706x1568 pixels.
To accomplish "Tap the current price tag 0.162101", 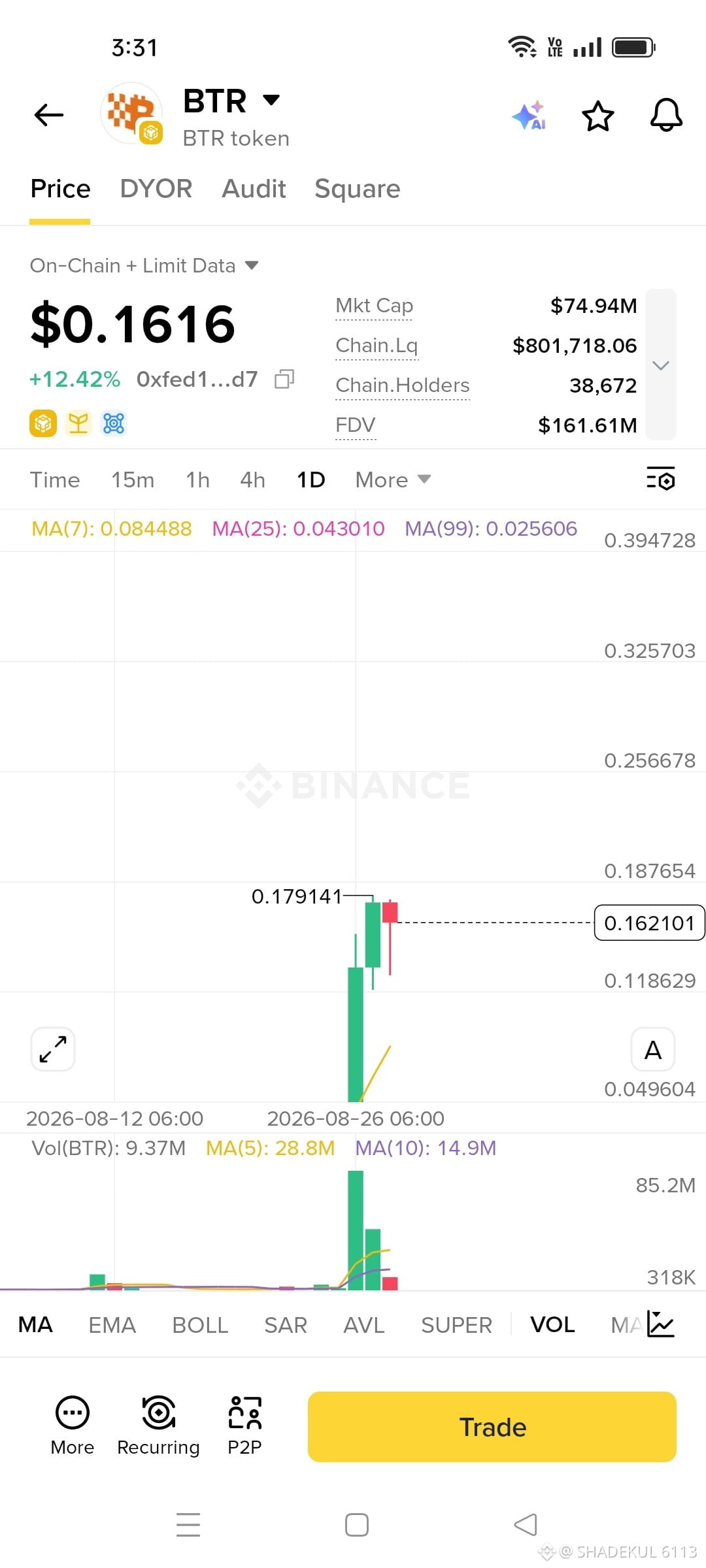I will pos(649,923).
